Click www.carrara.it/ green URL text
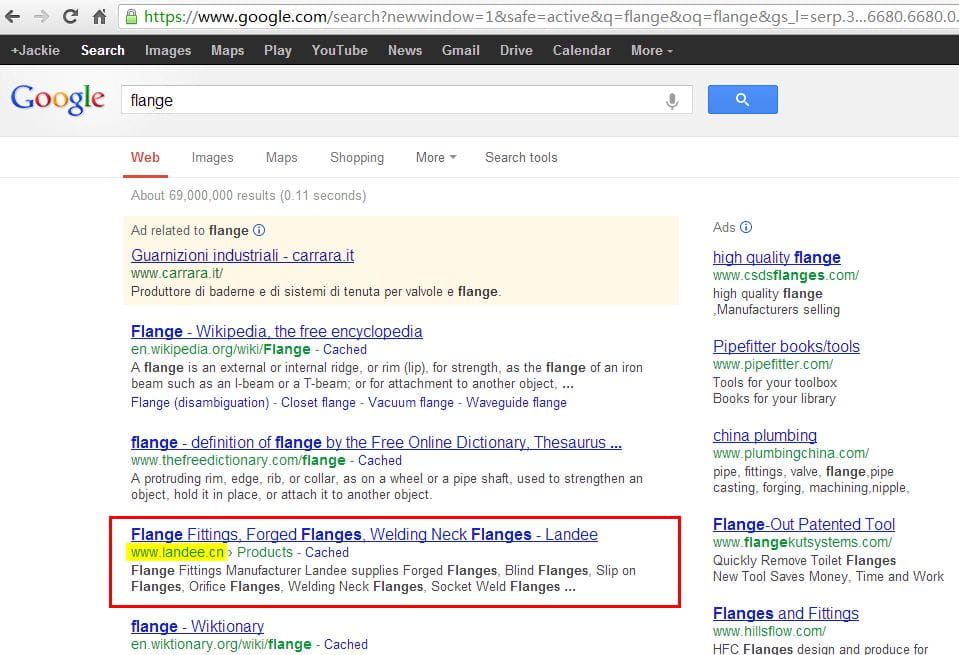Viewport: 959px width, 655px height. (177, 273)
